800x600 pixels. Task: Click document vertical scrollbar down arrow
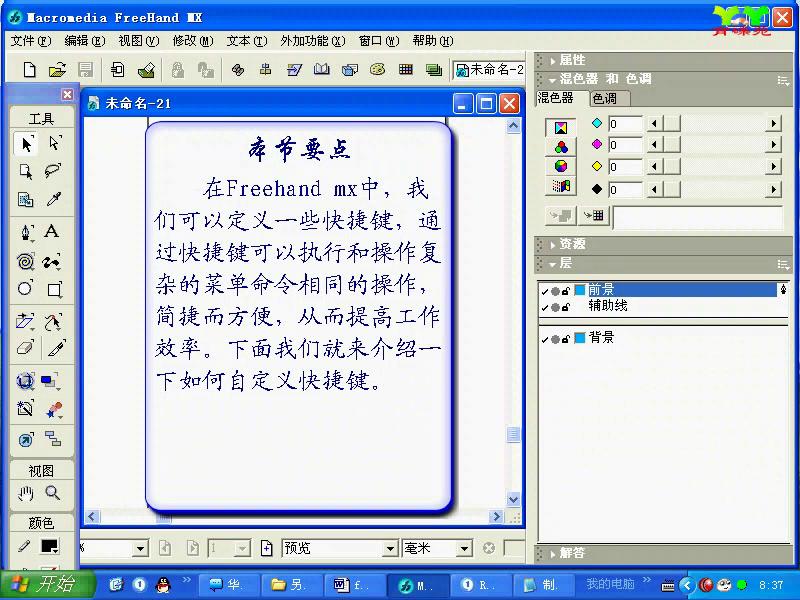pyautogui.click(x=513, y=499)
